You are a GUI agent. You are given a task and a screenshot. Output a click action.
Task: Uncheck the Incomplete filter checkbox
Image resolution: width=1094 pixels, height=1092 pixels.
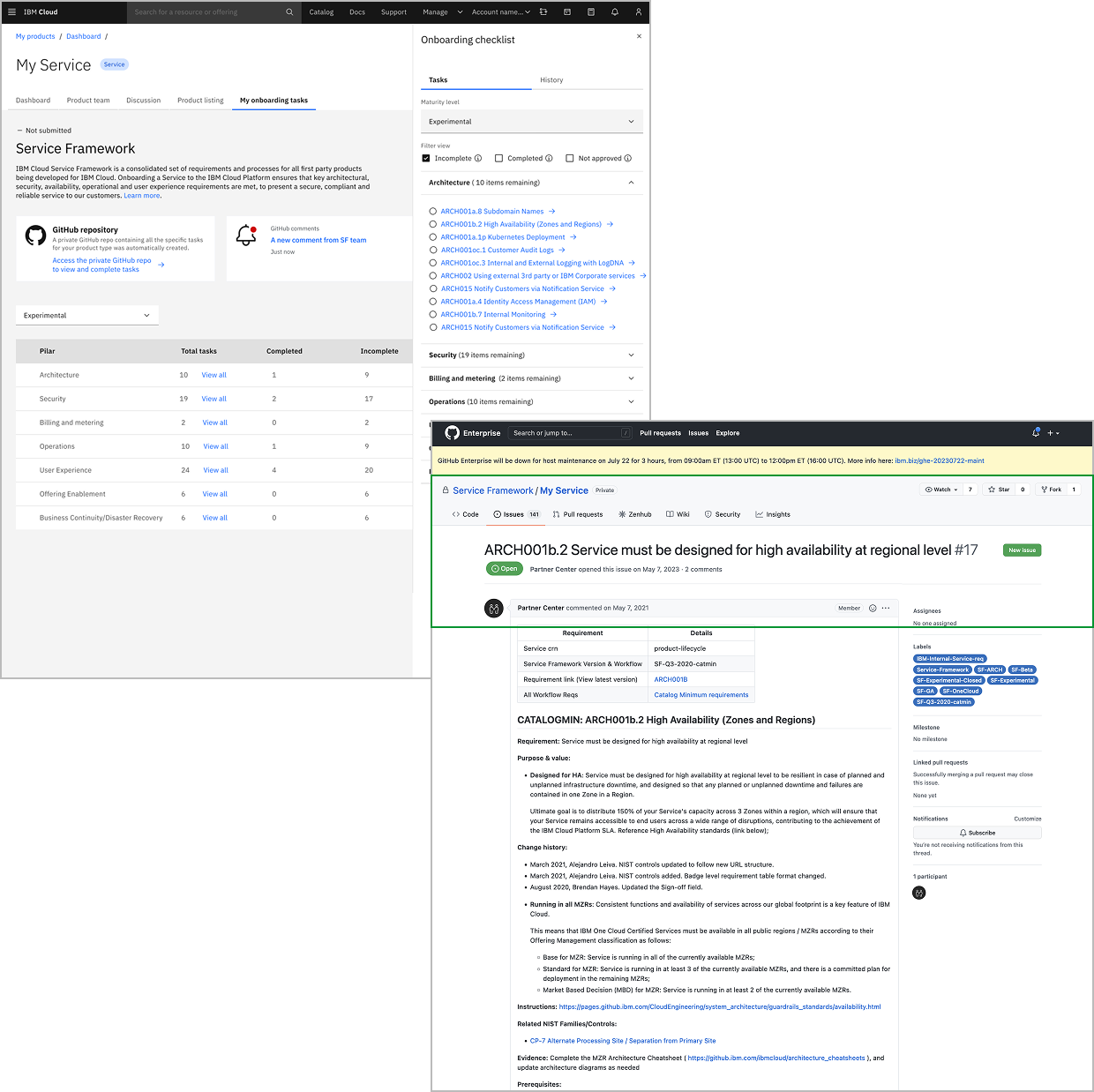(426, 158)
